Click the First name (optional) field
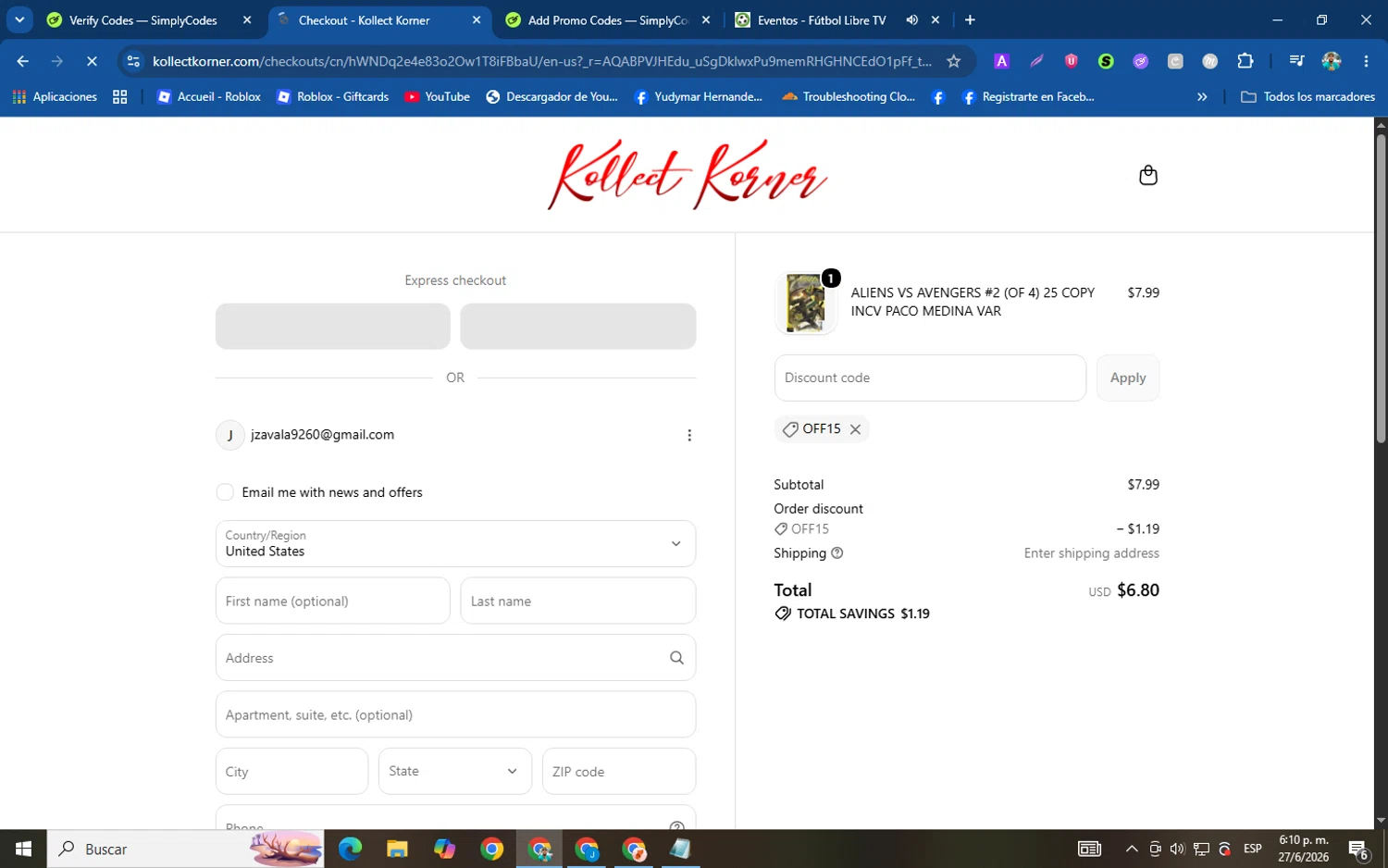This screenshot has width=1388, height=868. (x=333, y=601)
